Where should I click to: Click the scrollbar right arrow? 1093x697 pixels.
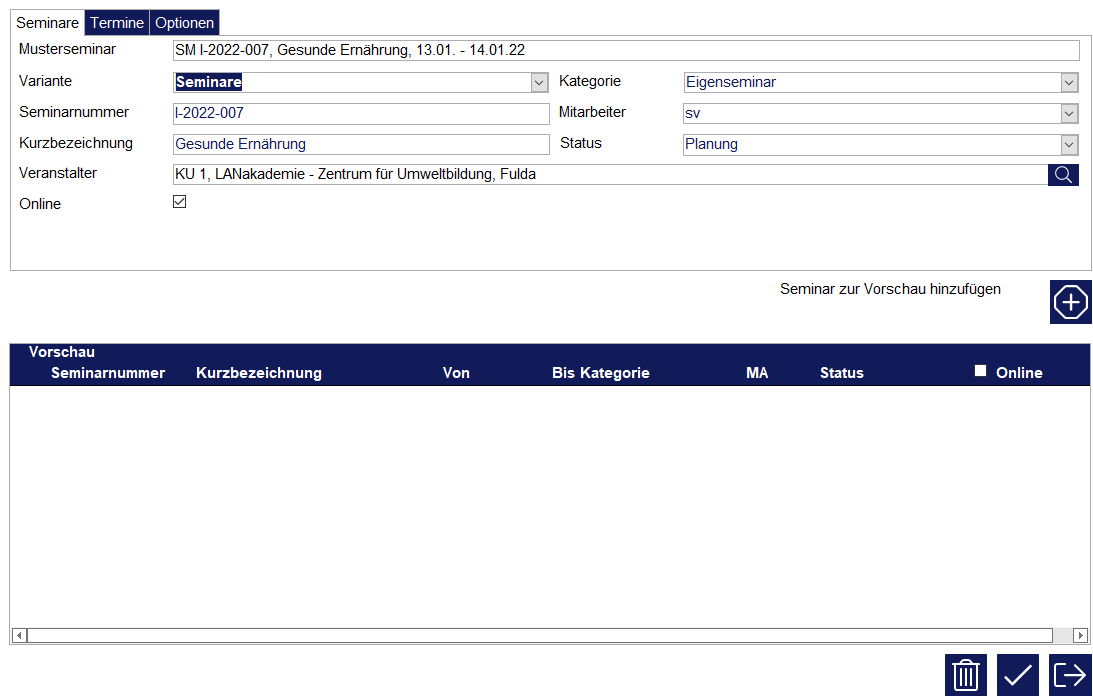point(1080,635)
